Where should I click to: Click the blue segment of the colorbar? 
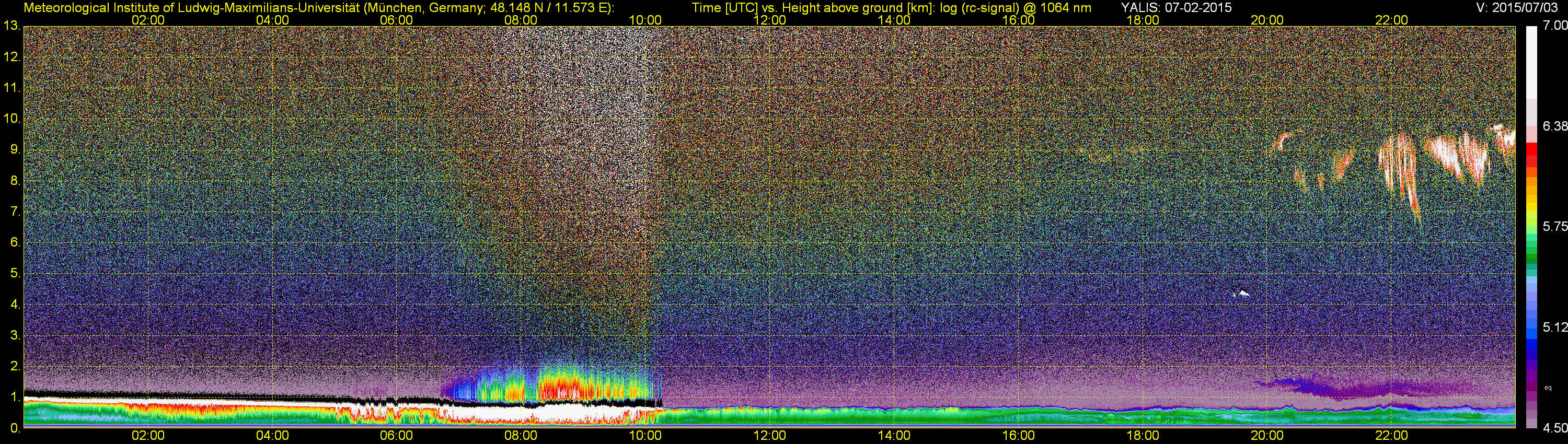tap(1531, 344)
